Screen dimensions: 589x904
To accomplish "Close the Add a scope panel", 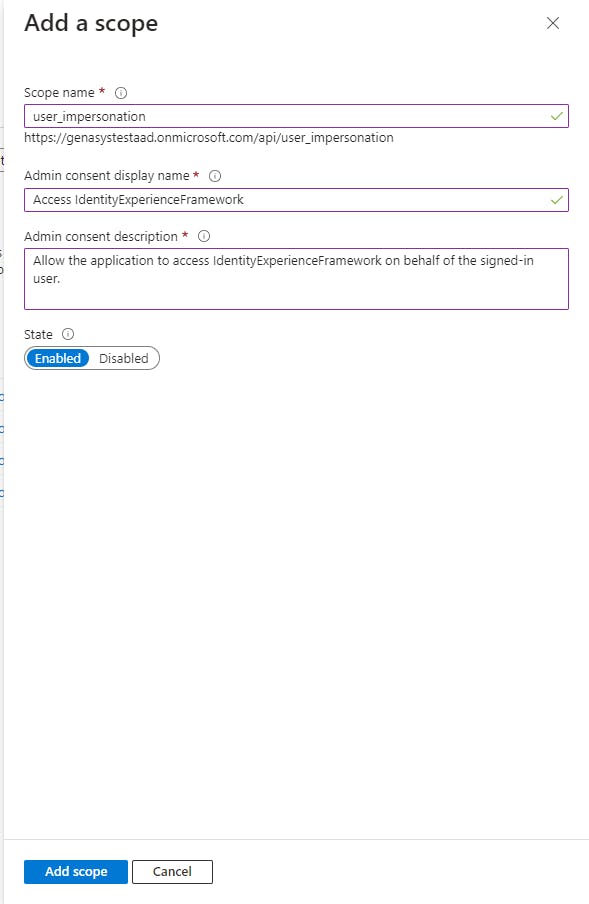I will (553, 23).
